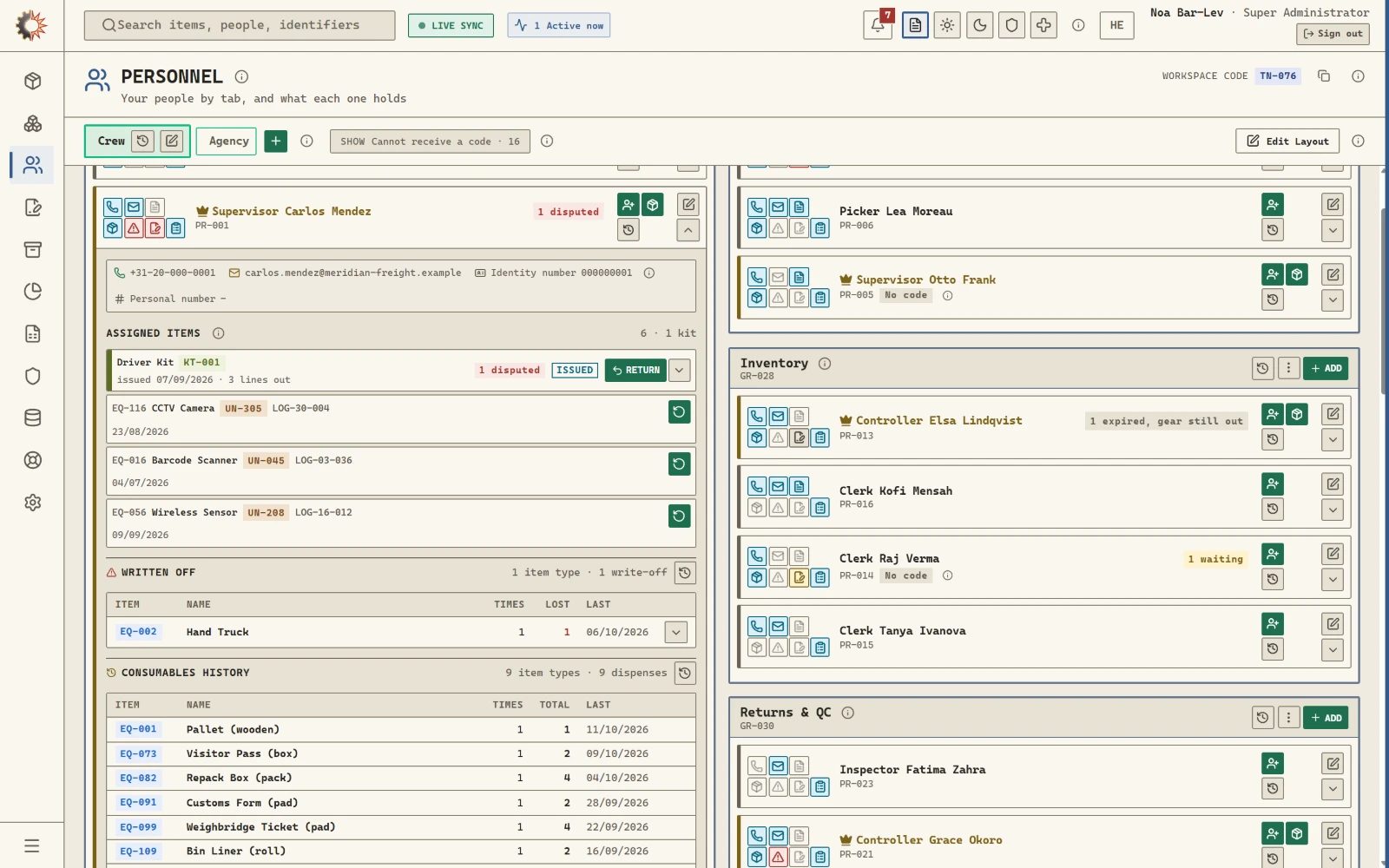This screenshot has width=1389, height=868.
Task: Open the file list icon in sidebar
Action: click(x=33, y=334)
